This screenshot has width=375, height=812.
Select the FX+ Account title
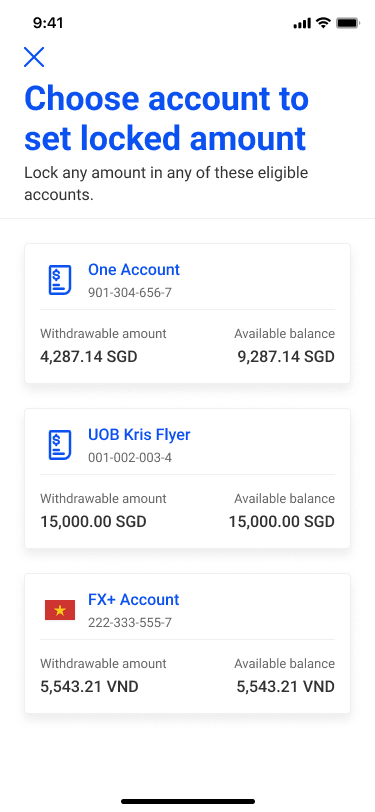pos(134,599)
